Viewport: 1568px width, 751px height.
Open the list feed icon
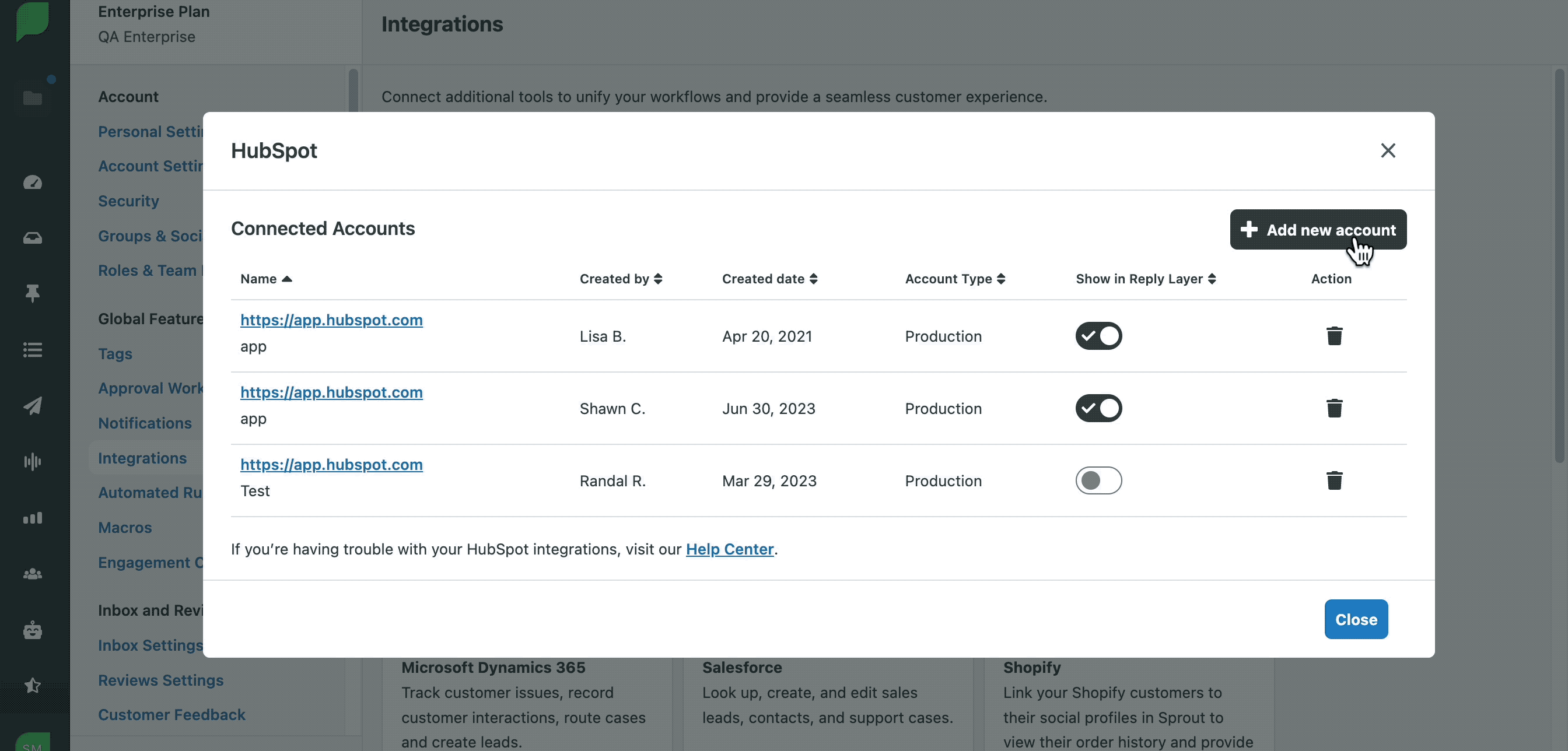tap(32, 350)
